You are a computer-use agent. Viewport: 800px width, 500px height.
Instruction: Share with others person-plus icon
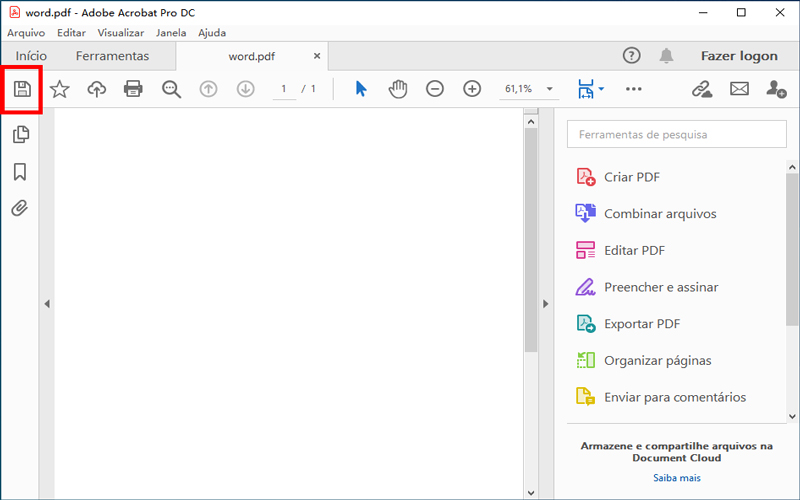tap(776, 89)
